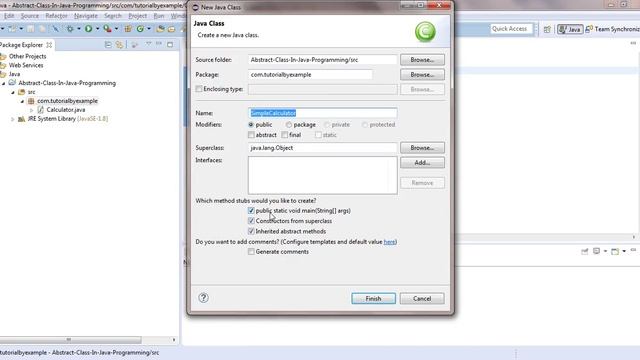Click Display Selected Console icon in bottom panel
Screen dimensions: 640x360
tap(596, 251)
